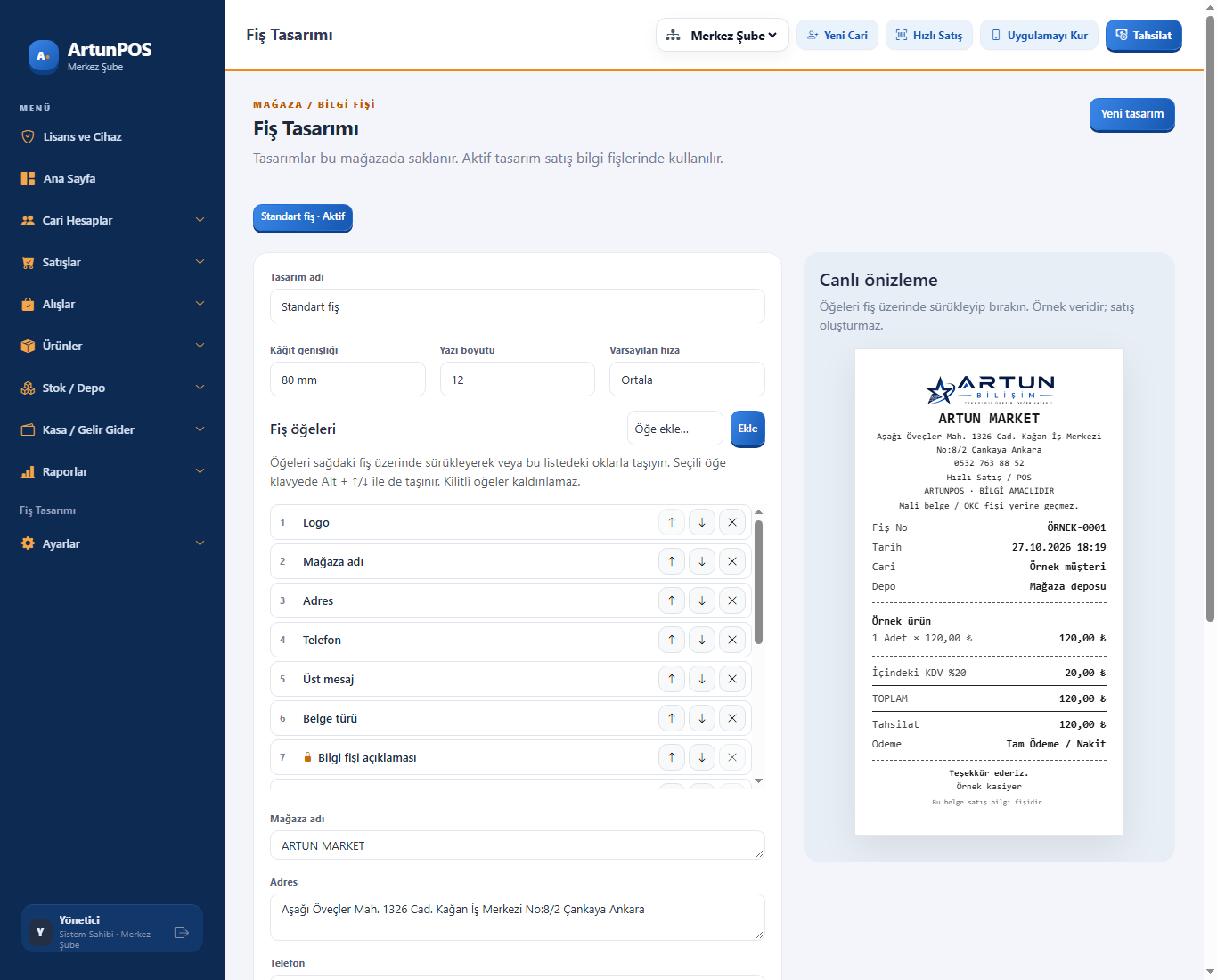
Task: Expand the Cari Hesaplar menu
Action: click(x=112, y=220)
